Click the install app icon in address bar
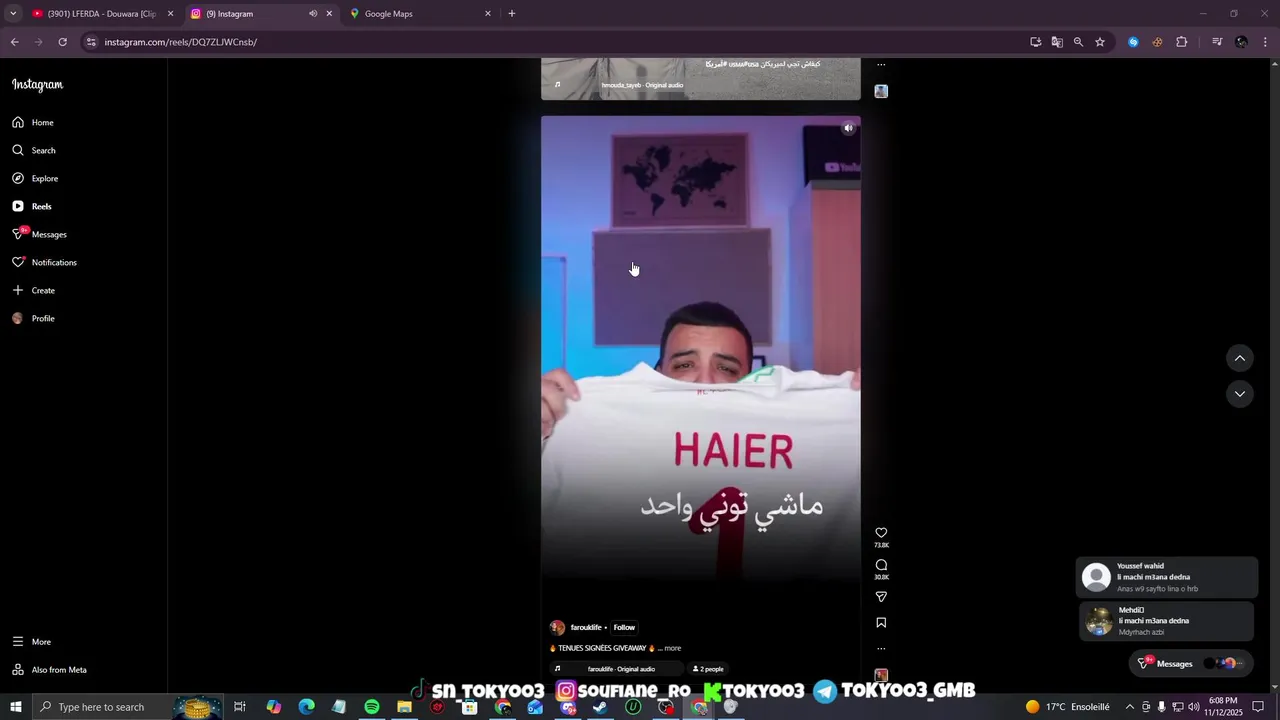 tap(1036, 42)
